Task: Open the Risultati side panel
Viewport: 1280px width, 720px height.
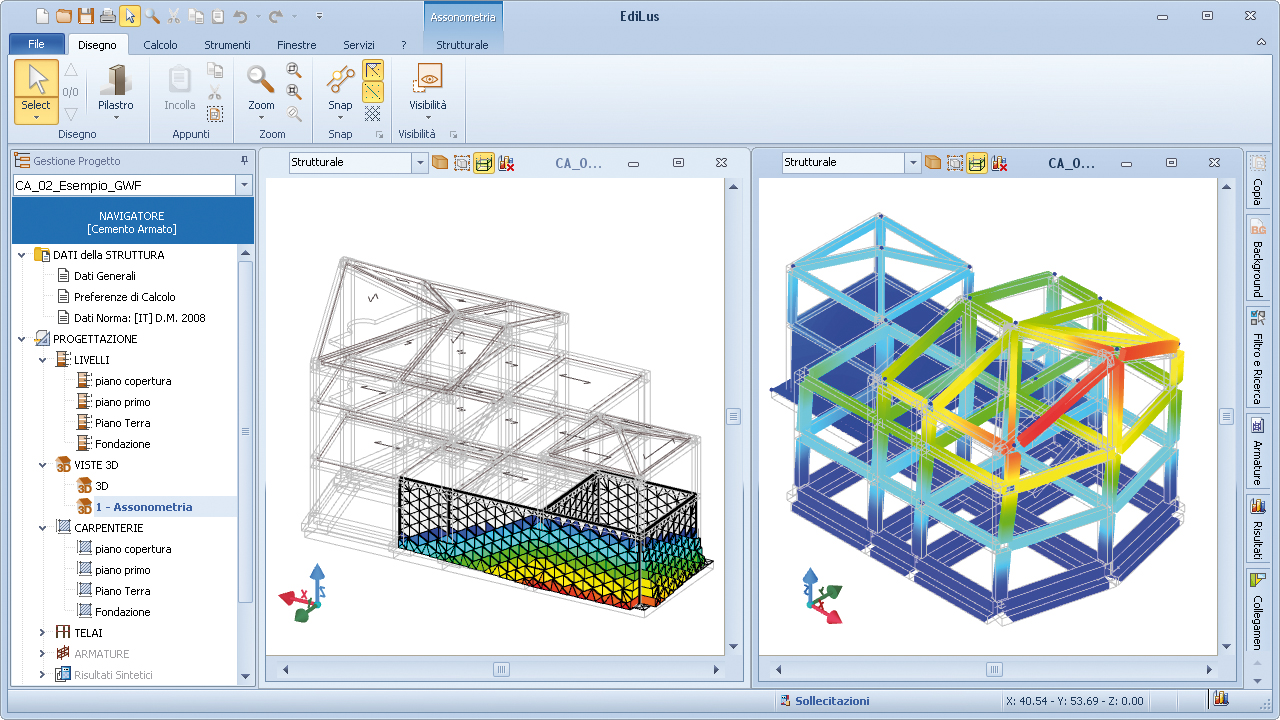Action: (x=1257, y=529)
